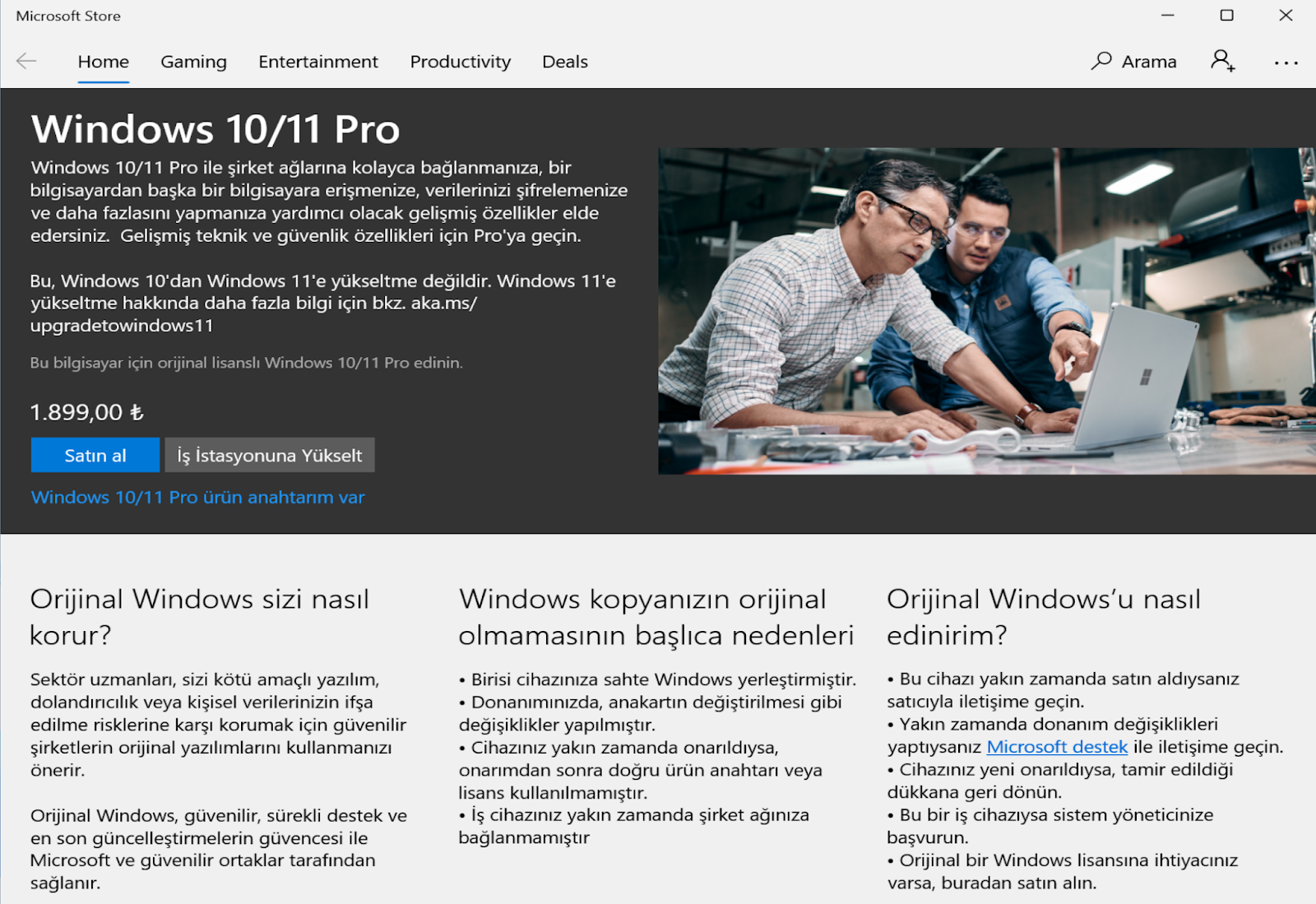The height and width of the screenshot is (904, 1316).
Task: Click the Satın al buy button
Action: (95, 455)
